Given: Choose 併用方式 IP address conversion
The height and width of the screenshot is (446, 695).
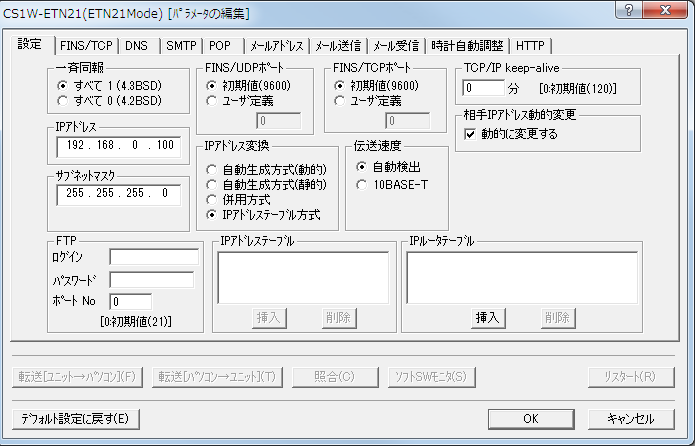Looking at the screenshot, I should (211, 200).
